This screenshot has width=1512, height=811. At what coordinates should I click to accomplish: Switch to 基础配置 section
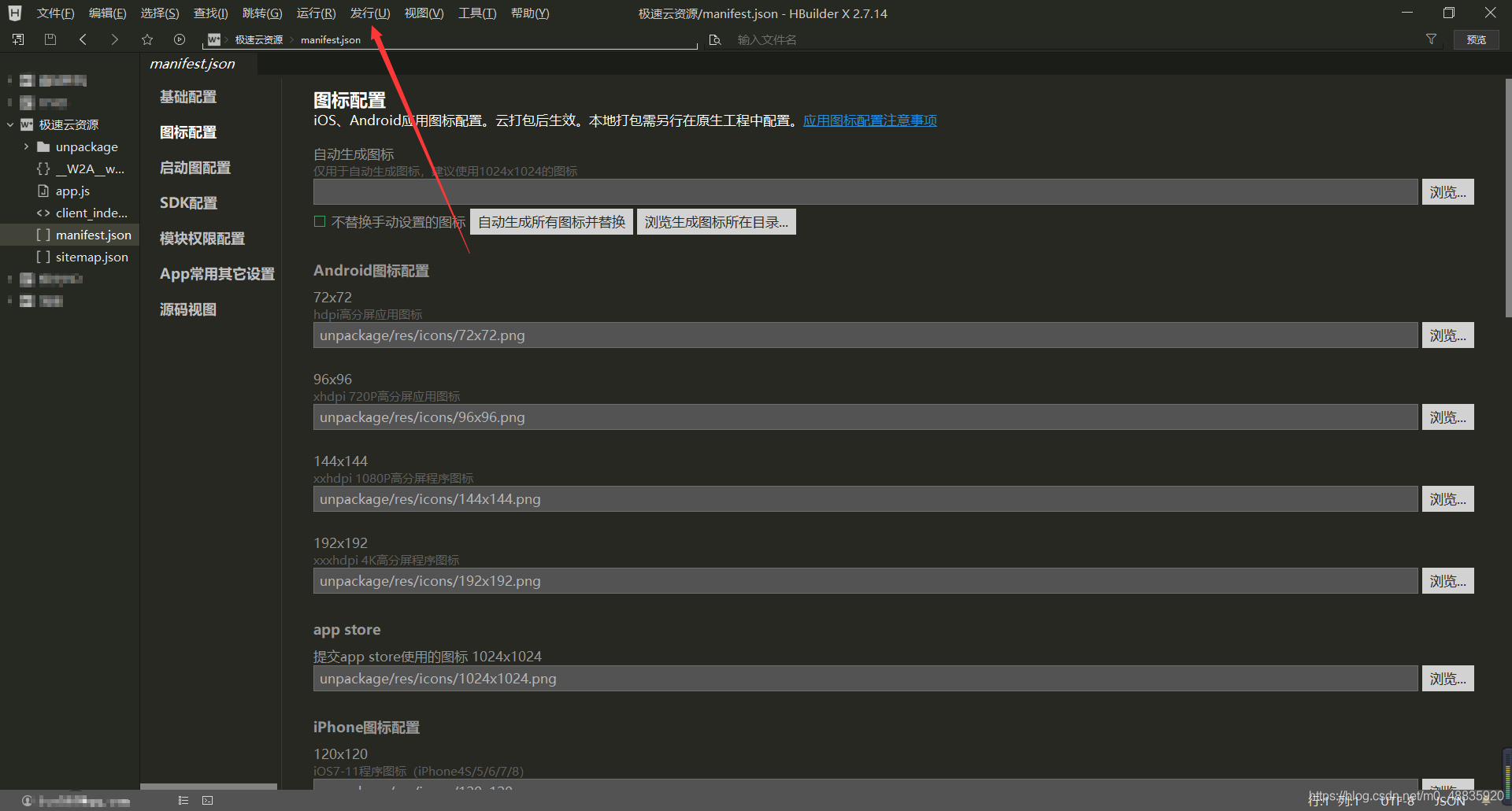(188, 97)
